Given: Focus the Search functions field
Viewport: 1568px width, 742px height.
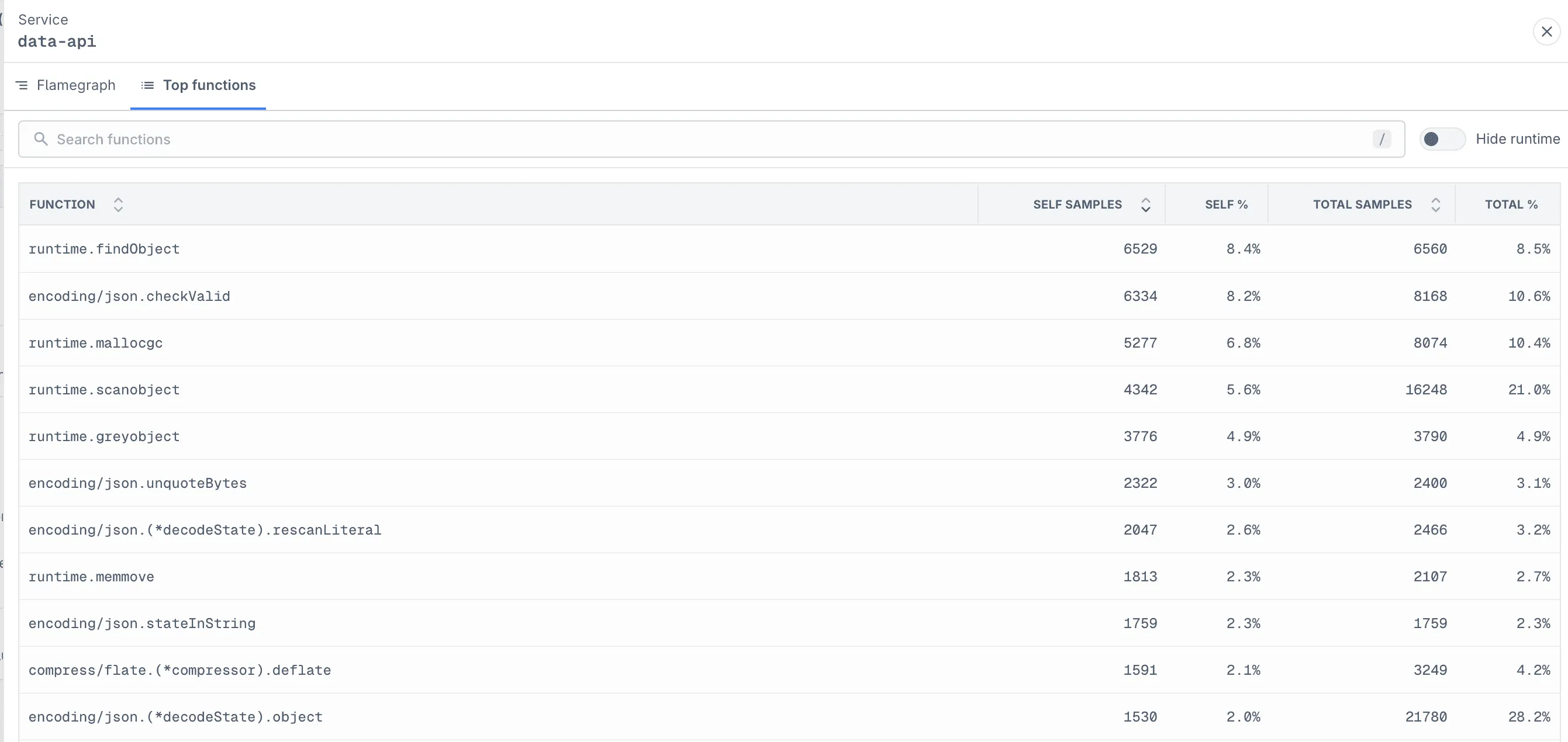Looking at the screenshot, I should click(711, 139).
